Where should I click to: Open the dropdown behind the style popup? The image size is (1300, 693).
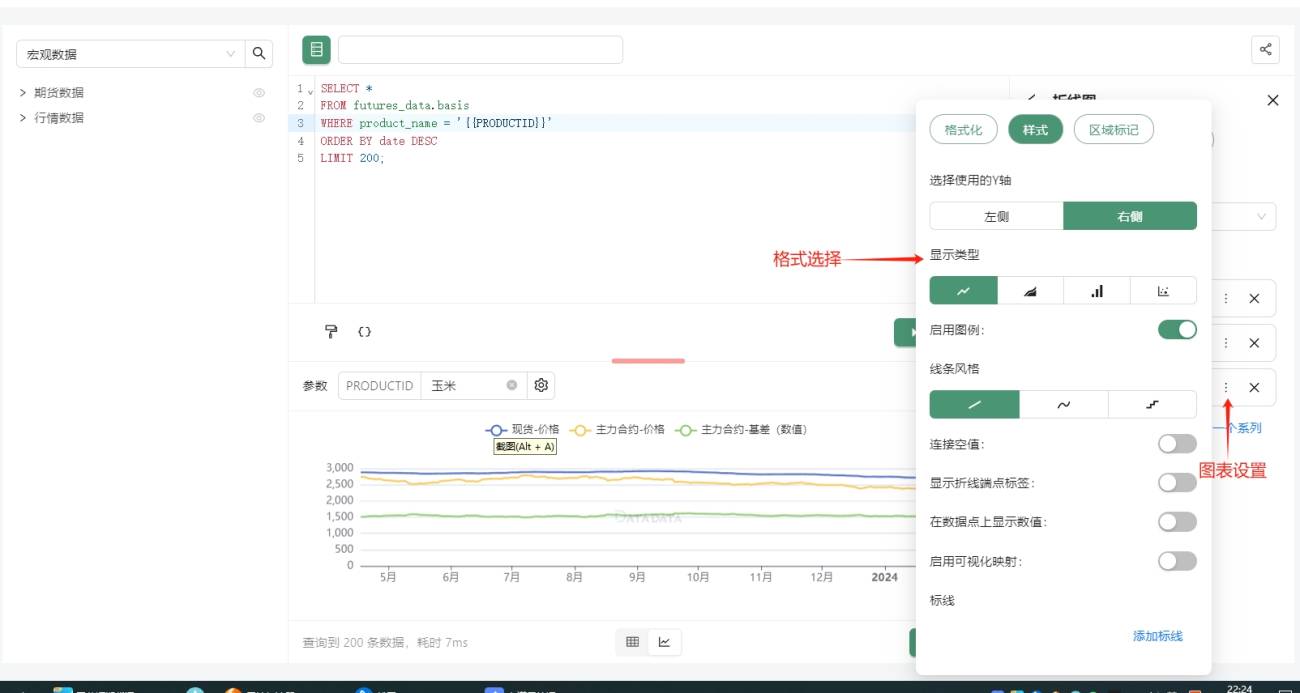click(1245, 216)
